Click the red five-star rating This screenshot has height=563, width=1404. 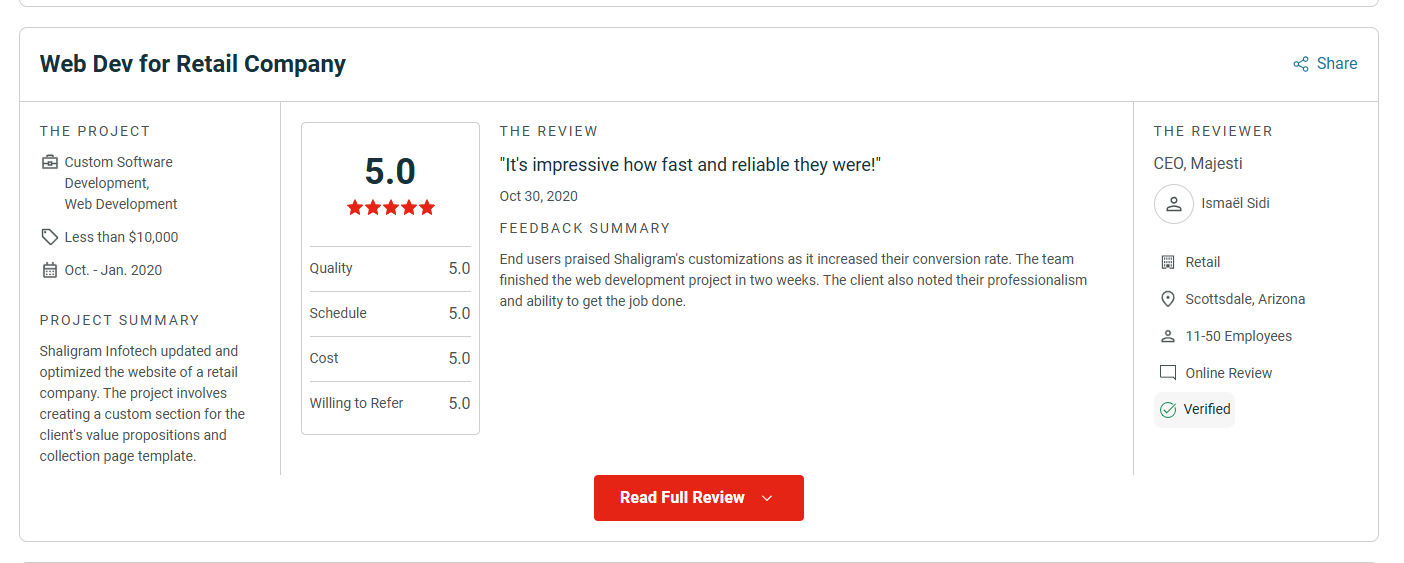tap(391, 208)
